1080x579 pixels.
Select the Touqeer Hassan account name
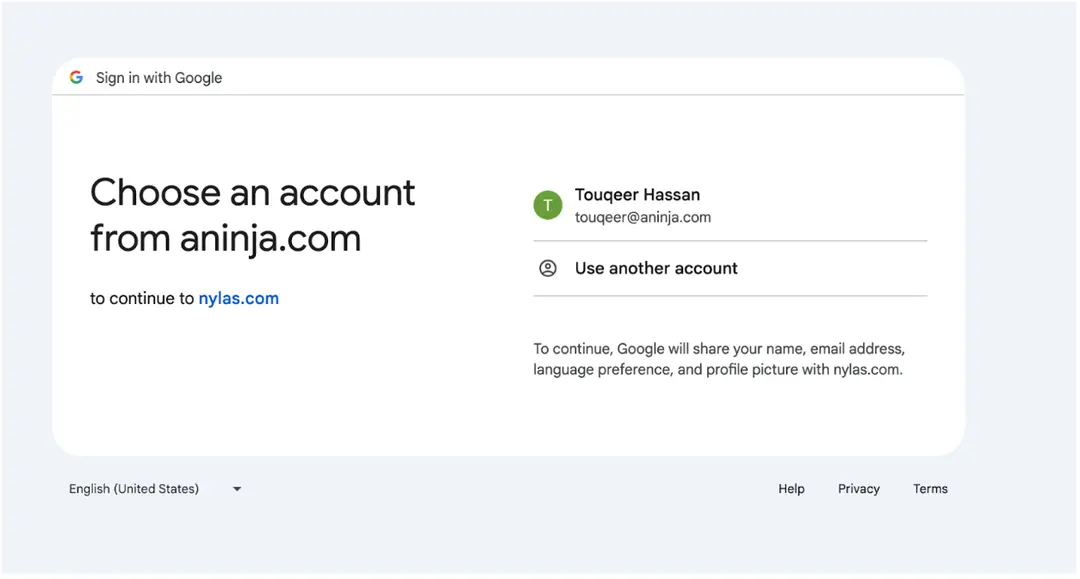tap(637, 195)
